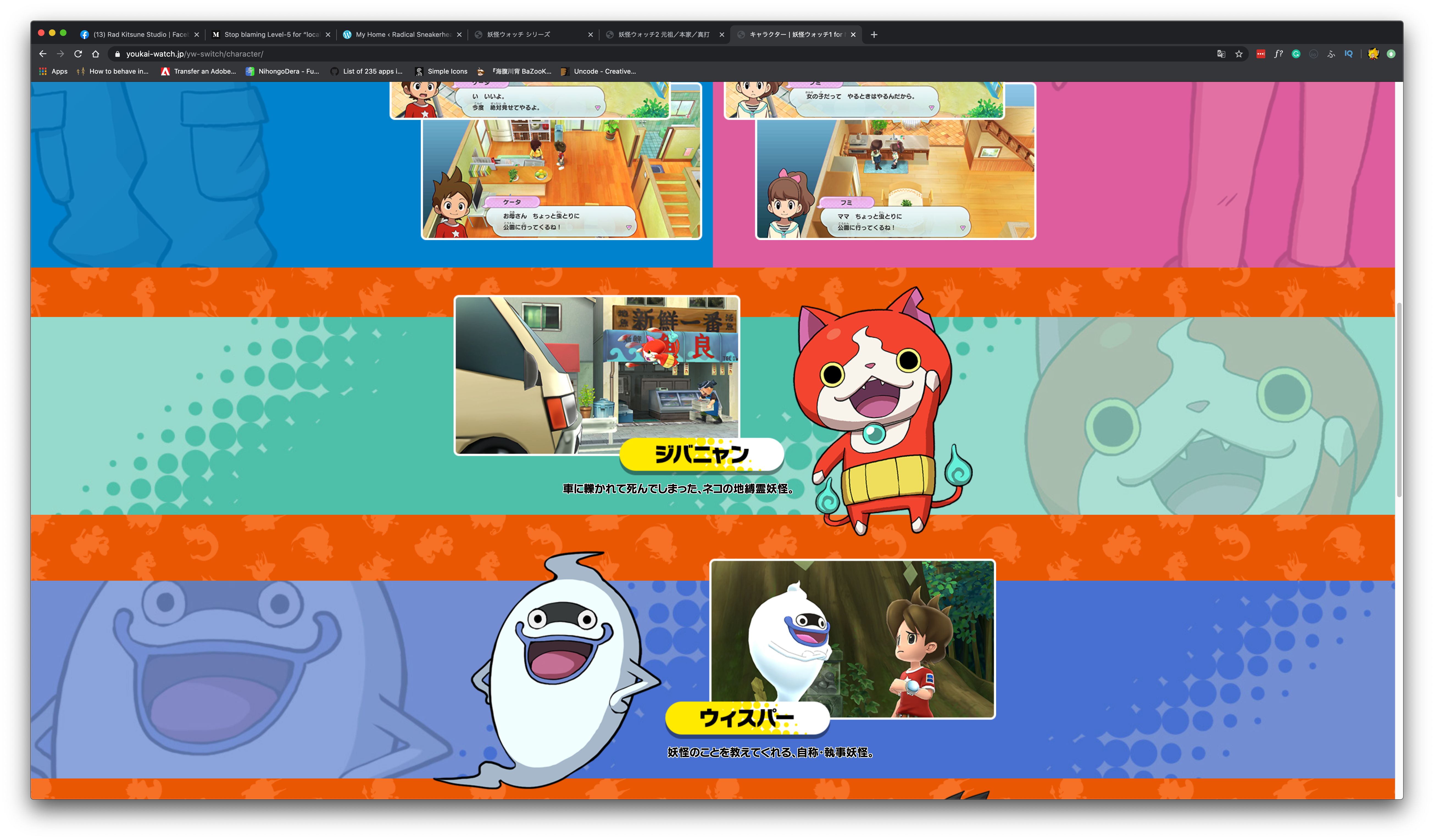
Task: Open the LastPass extension
Action: (x=1260, y=54)
